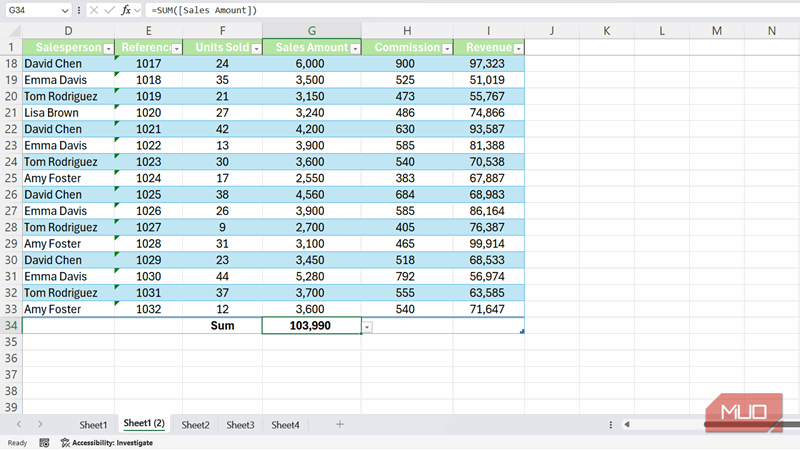Switch to the Sheet1 tab

point(93,425)
